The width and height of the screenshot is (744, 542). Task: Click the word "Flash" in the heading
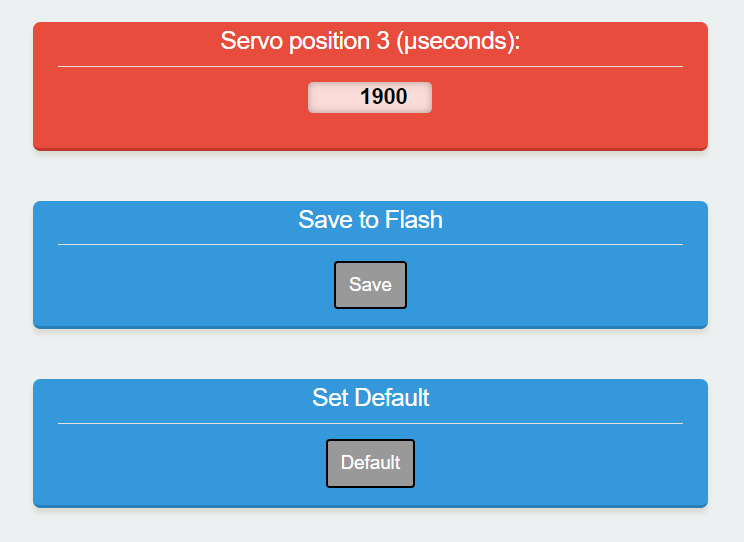[414, 219]
